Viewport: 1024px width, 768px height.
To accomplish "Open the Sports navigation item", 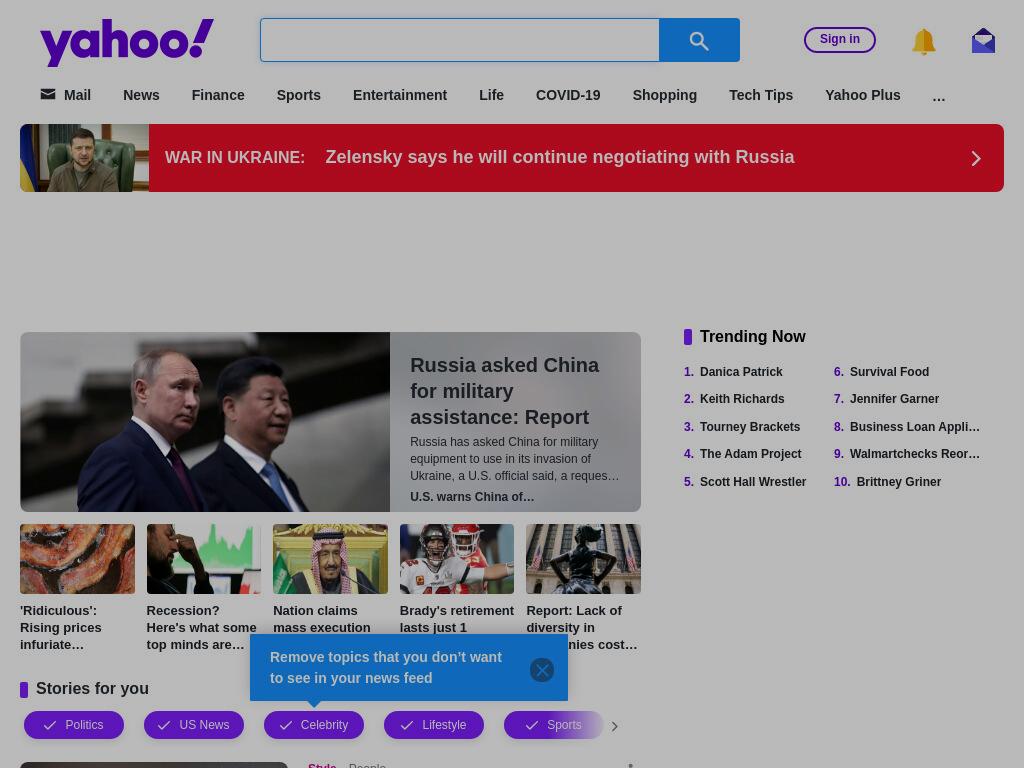I will 298,95.
